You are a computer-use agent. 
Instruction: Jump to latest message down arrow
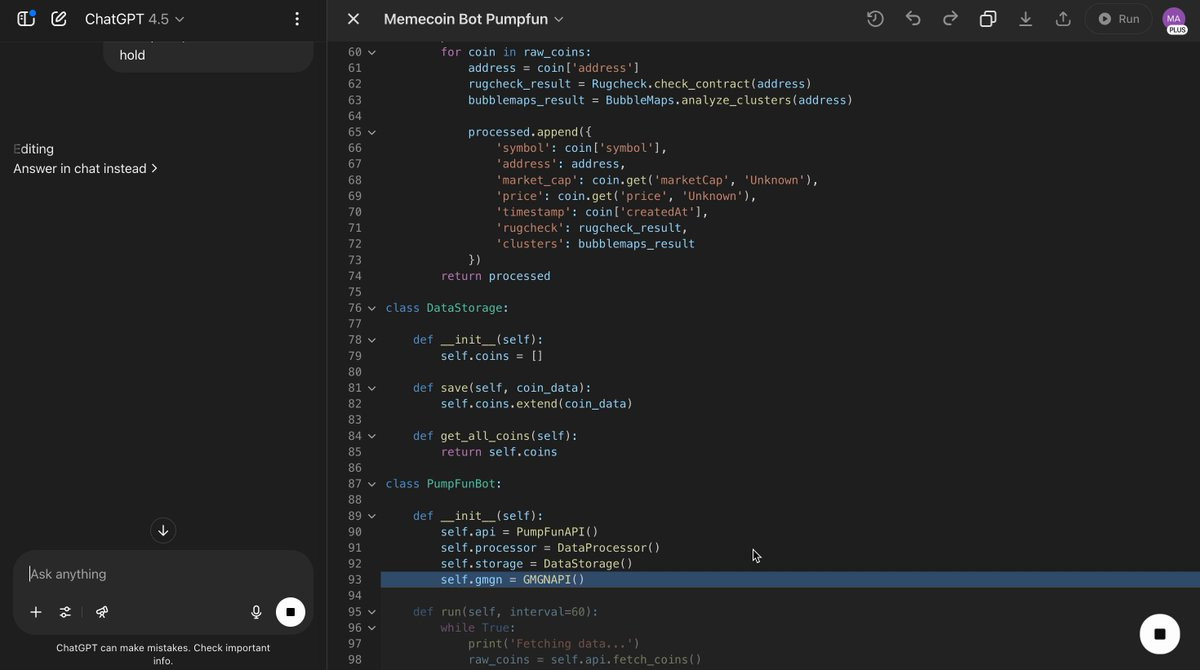click(163, 531)
